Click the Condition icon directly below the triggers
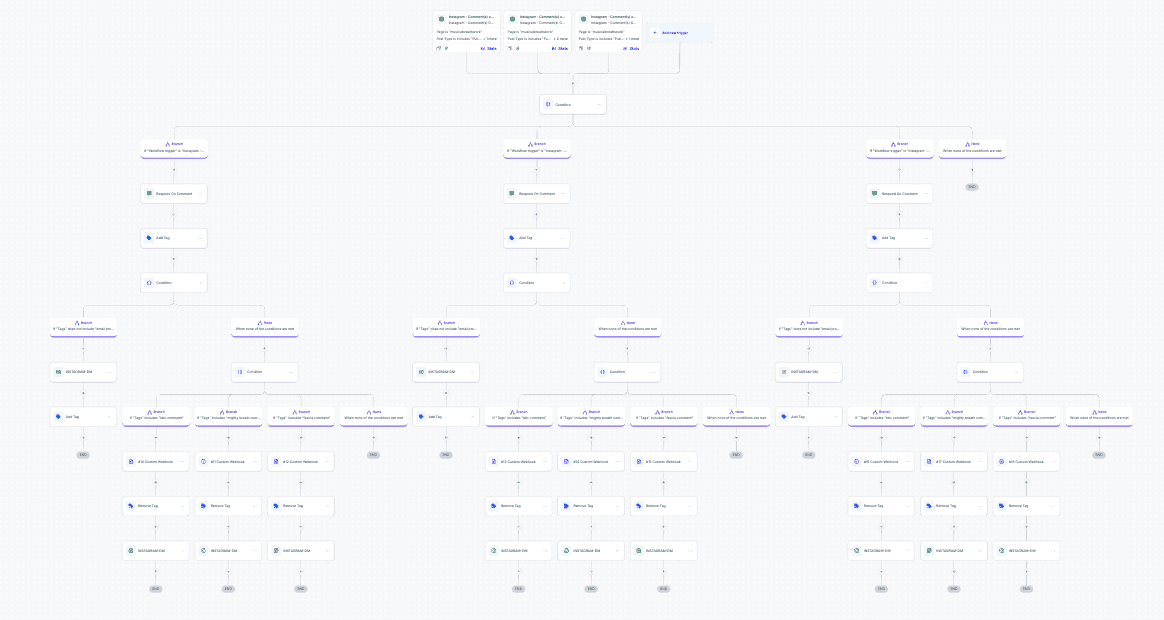 click(548, 105)
